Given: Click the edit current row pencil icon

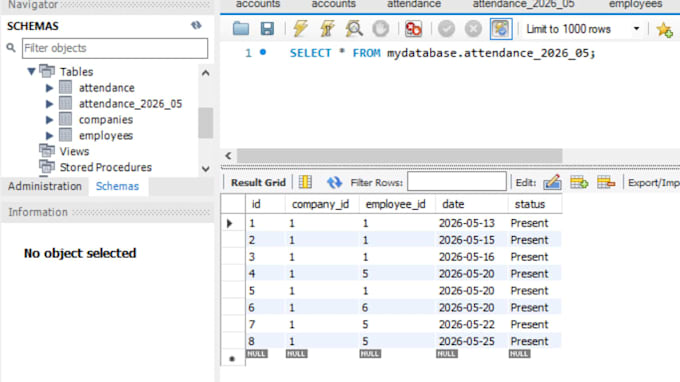Looking at the screenshot, I should point(552,182).
